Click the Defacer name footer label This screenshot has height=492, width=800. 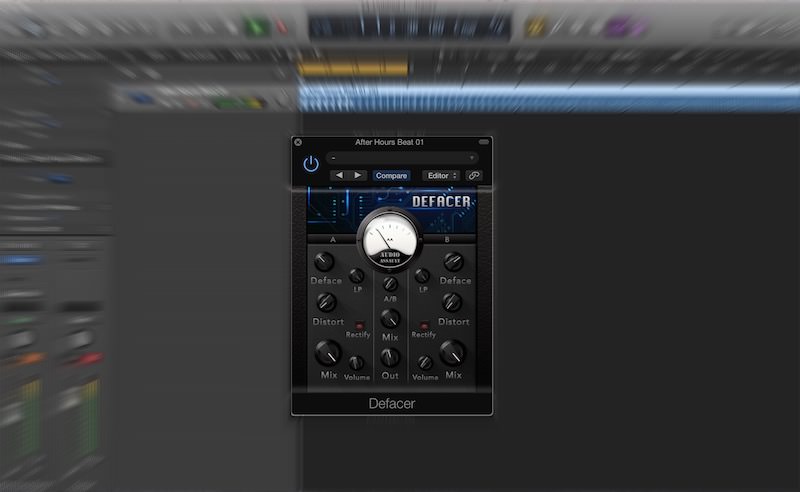pos(392,404)
